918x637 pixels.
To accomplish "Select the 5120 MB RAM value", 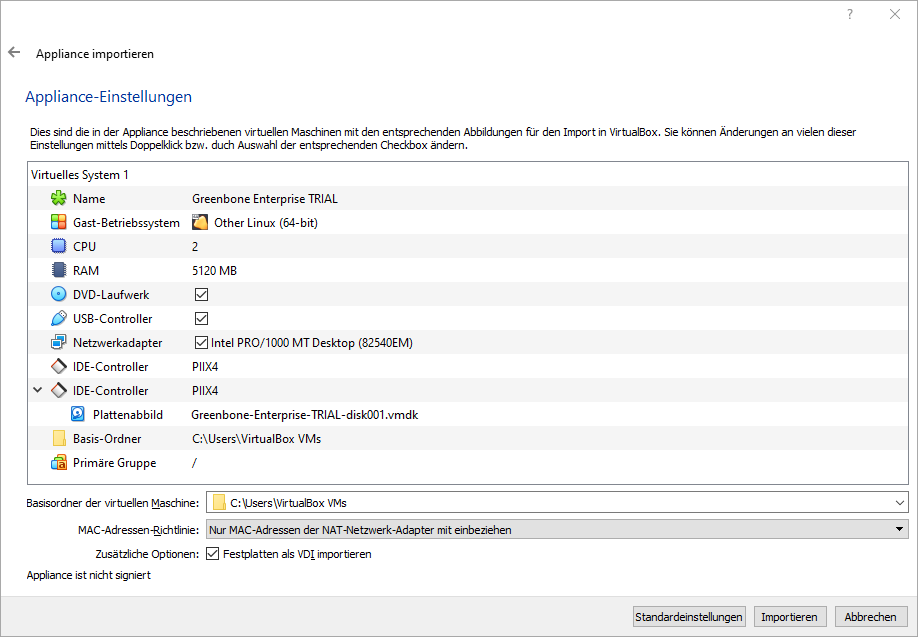I will pyautogui.click(x=214, y=270).
